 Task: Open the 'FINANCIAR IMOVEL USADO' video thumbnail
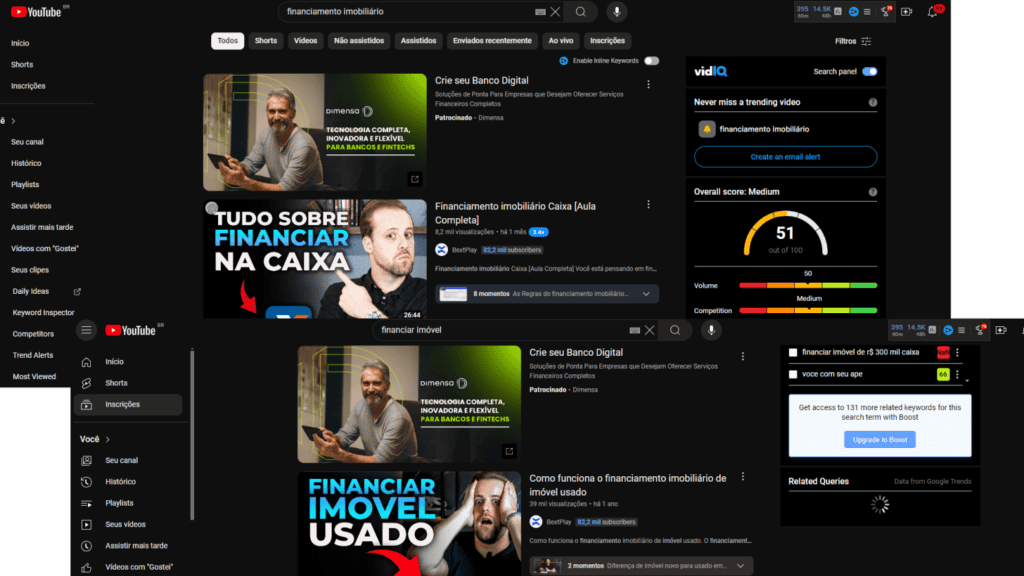coord(409,524)
